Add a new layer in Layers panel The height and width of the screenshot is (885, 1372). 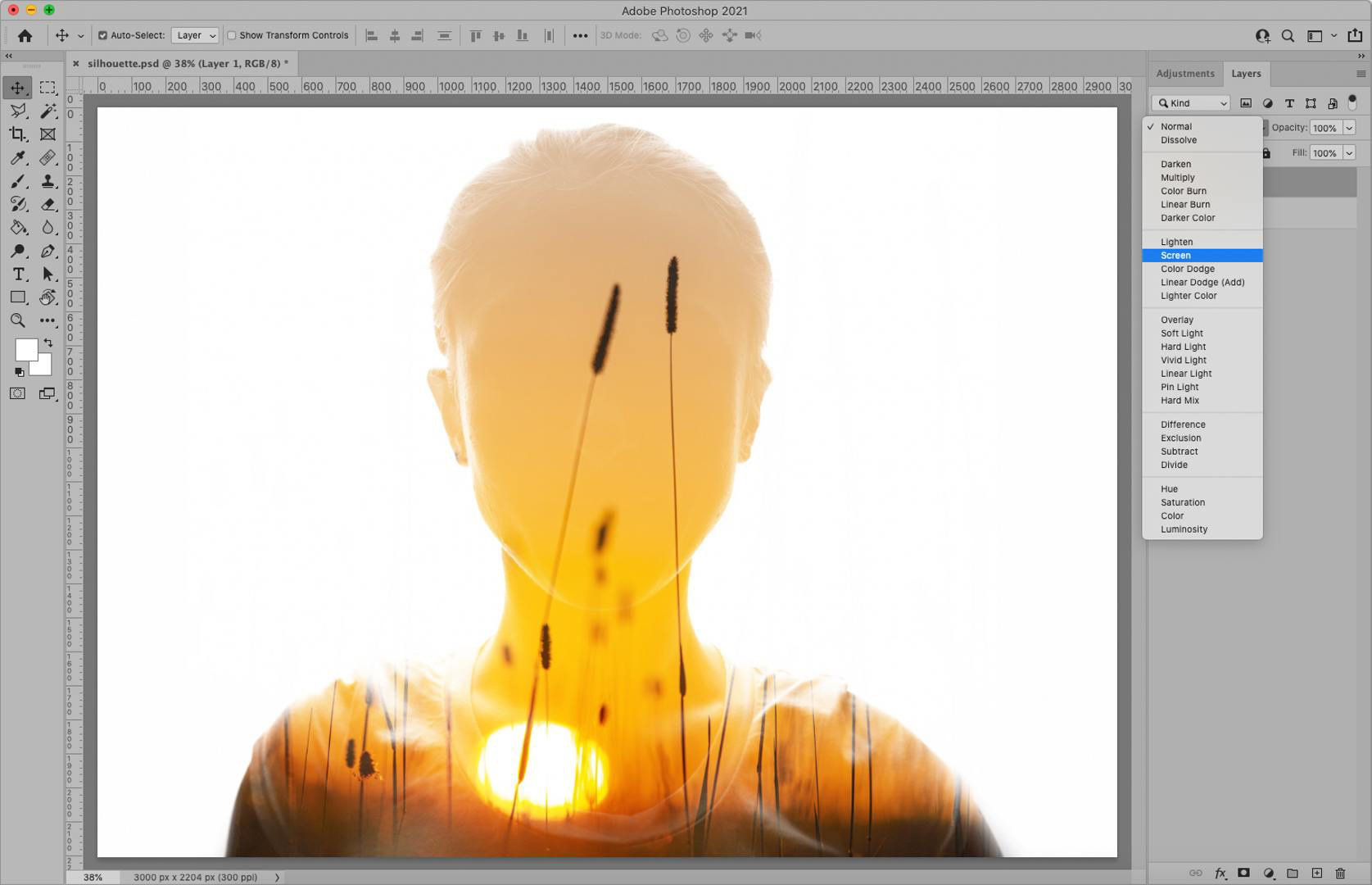point(1315,874)
